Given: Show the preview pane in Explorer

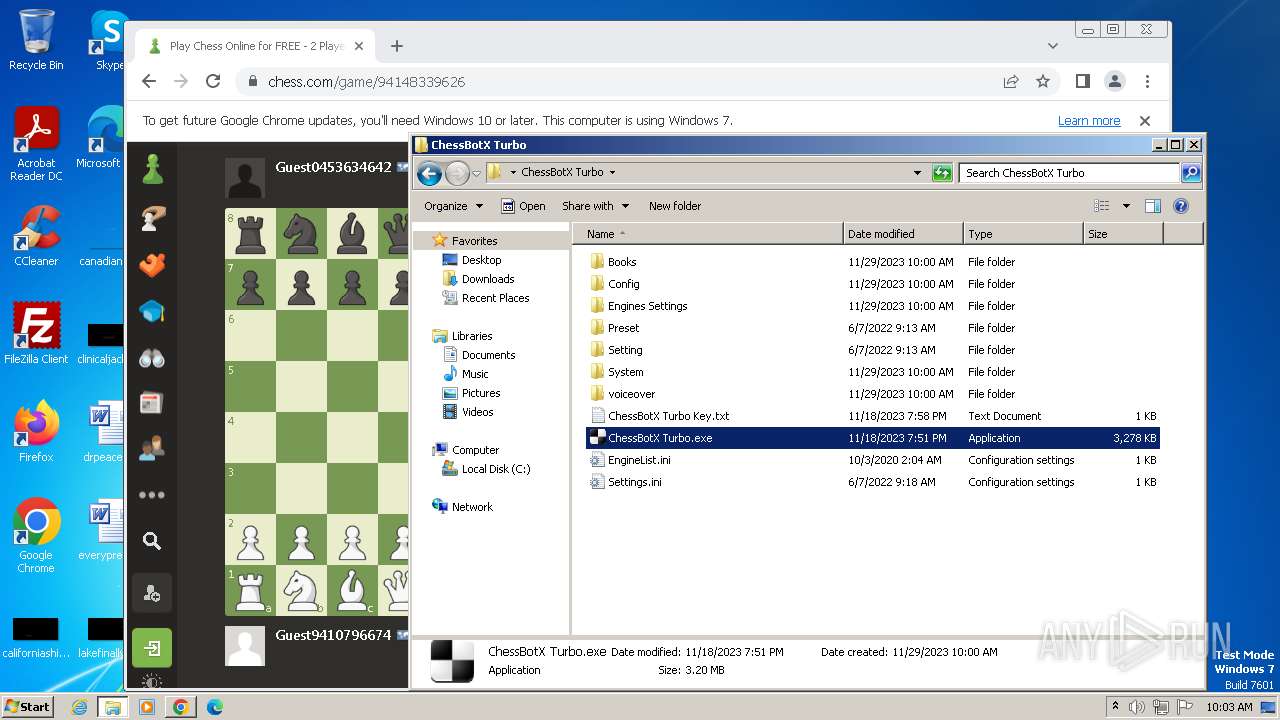Looking at the screenshot, I should tap(1153, 206).
